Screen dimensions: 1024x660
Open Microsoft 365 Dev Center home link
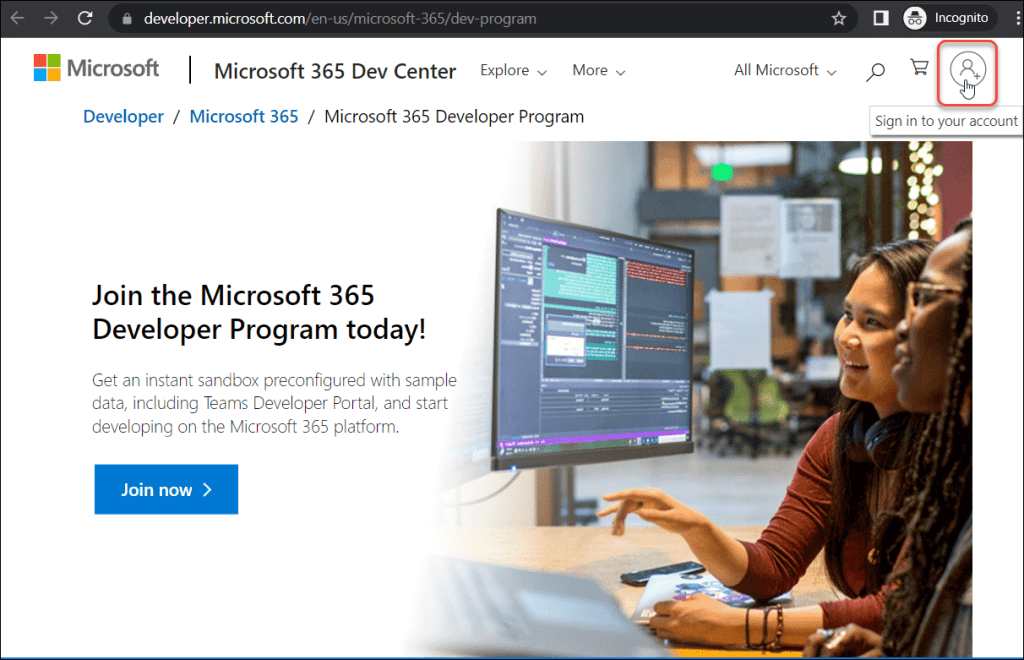[x=335, y=71]
